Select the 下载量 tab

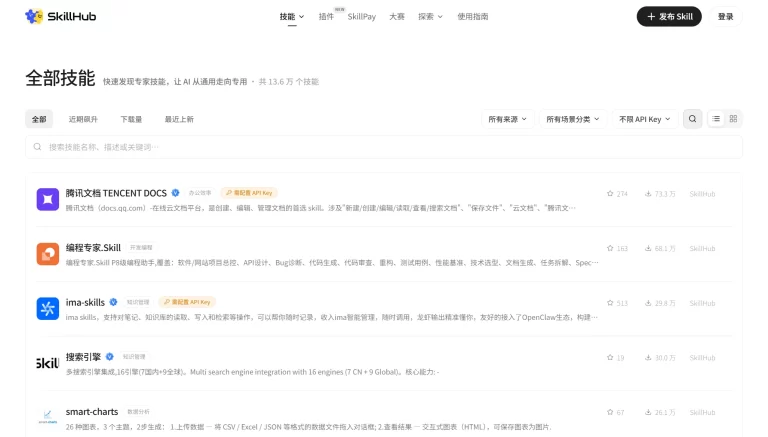(x=131, y=119)
